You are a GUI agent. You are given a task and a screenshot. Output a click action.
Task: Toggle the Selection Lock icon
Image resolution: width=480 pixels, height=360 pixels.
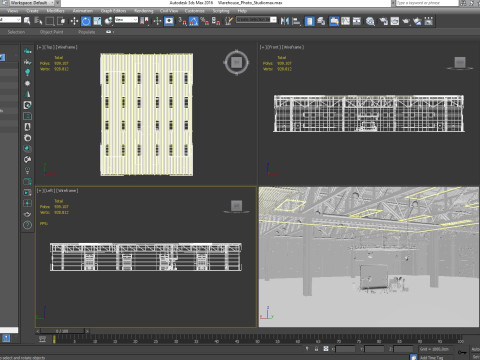point(316,349)
